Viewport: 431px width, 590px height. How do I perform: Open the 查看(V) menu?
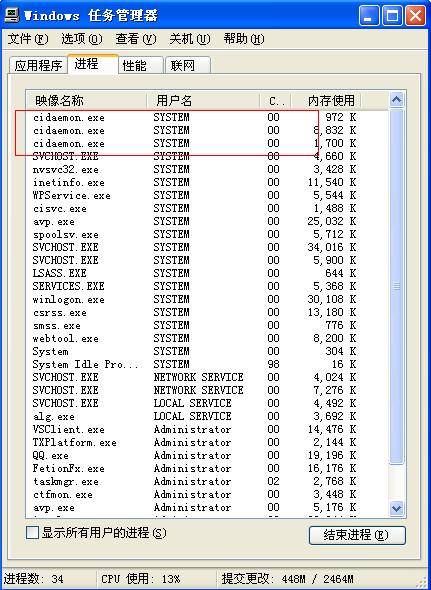pos(136,39)
